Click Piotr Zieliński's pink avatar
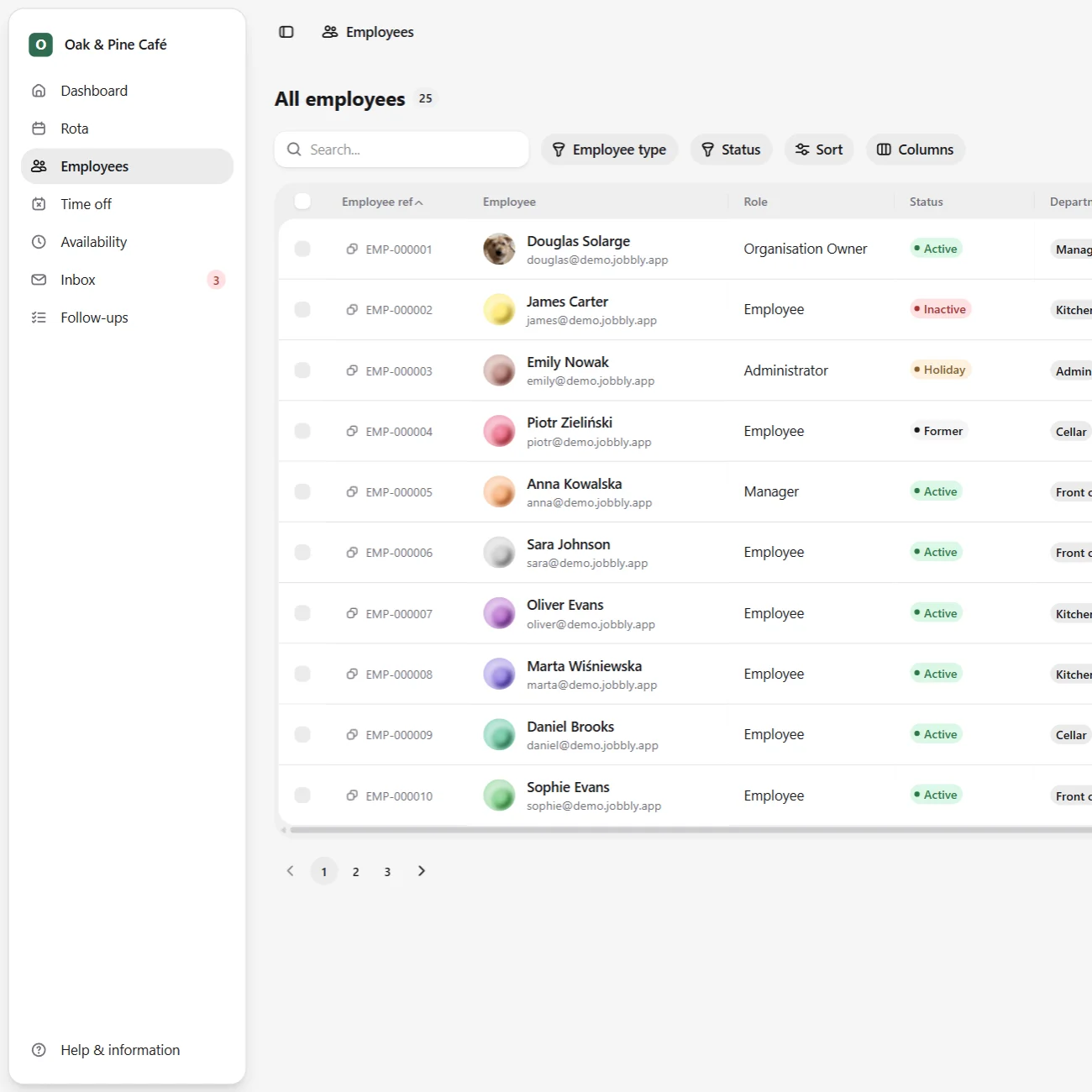This screenshot has width=1092, height=1092. (x=499, y=431)
